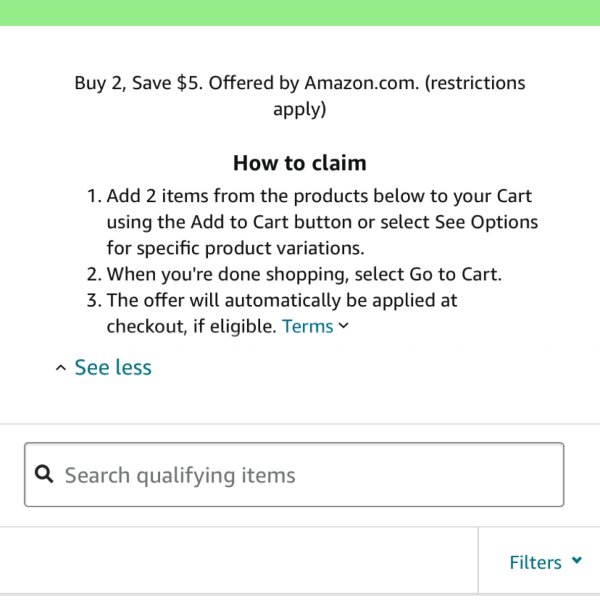
Task: Click the empty bar left of Filters
Action: tap(239, 560)
